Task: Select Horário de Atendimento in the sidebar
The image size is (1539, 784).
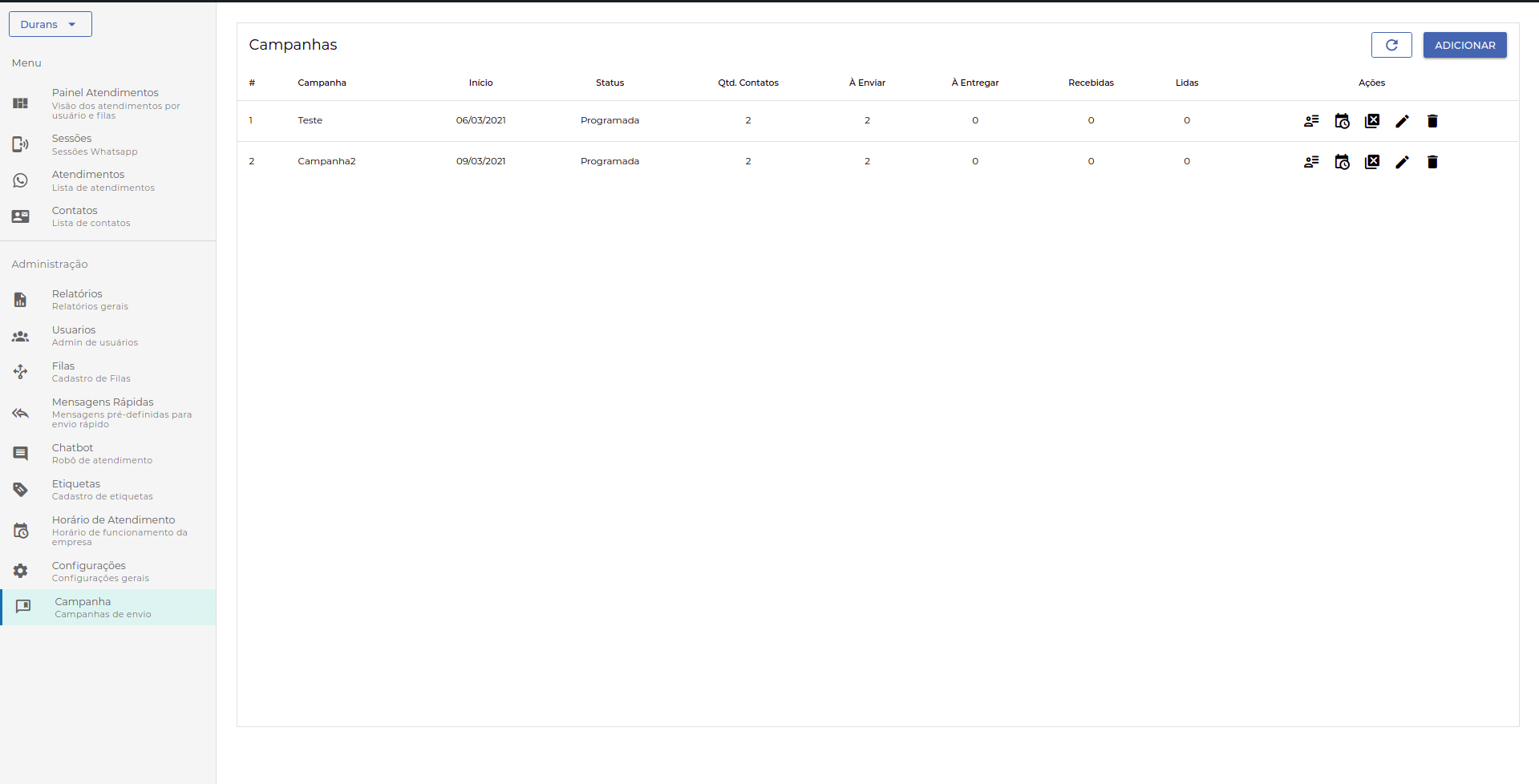Action: (x=113, y=530)
